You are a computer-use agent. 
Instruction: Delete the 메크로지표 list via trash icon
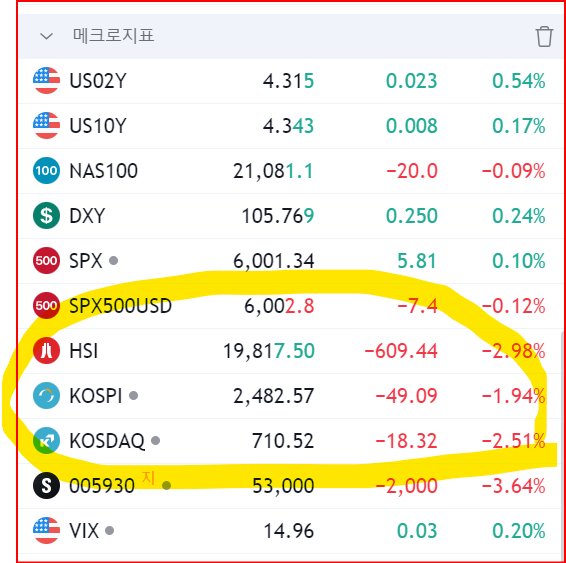(x=544, y=36)
